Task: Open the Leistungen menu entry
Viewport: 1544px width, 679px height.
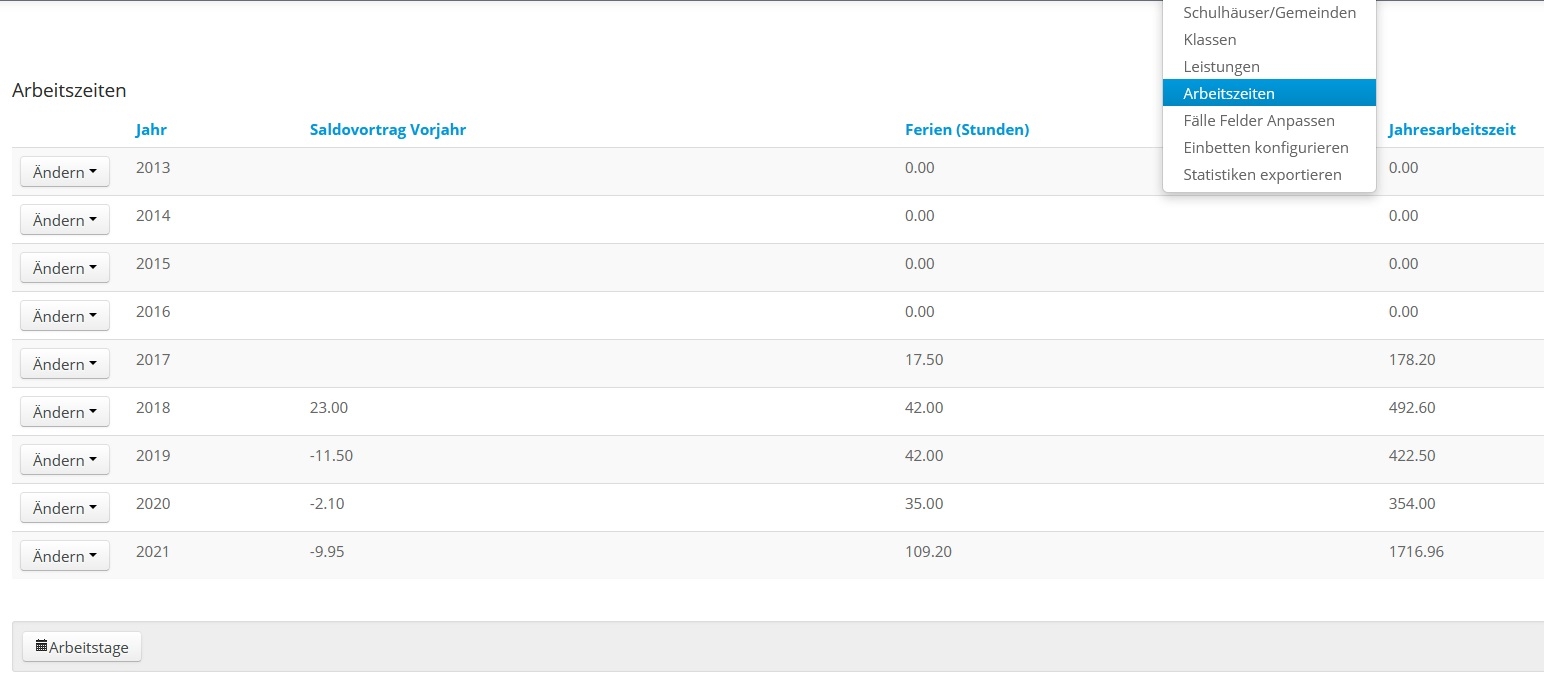Action: (x=1221, y=67)
